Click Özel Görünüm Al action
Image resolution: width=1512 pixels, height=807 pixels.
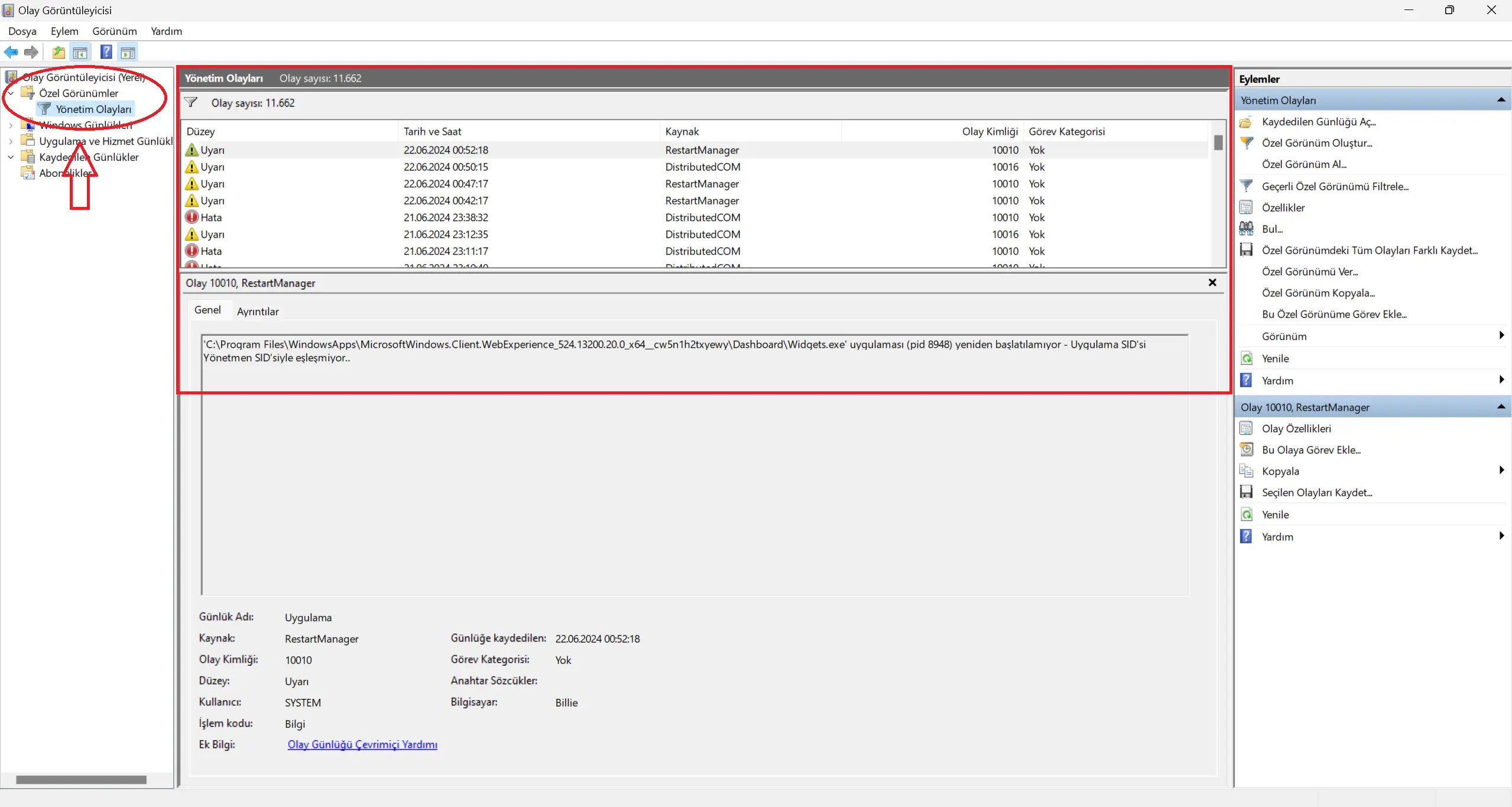coord(1304,164)
